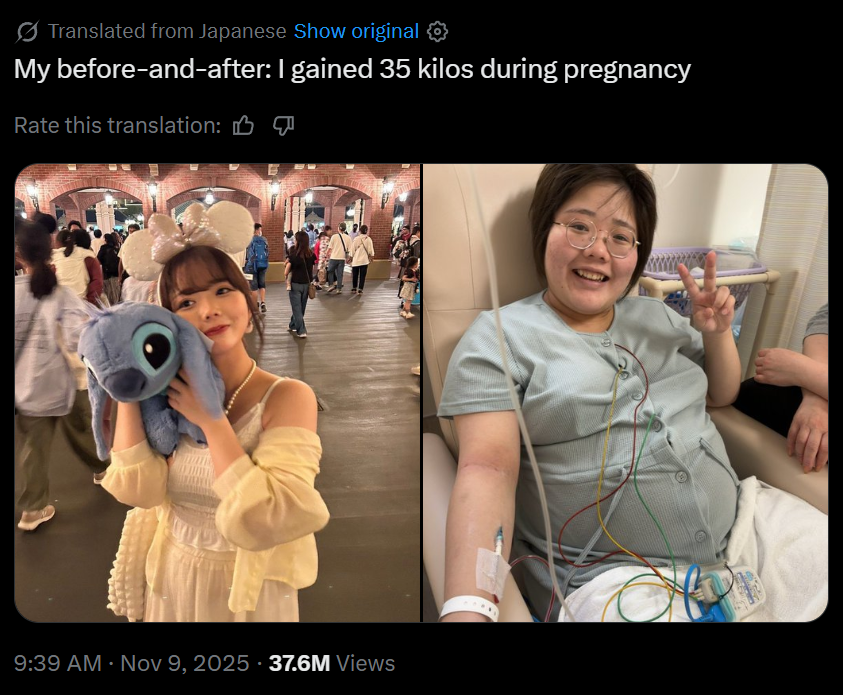Rate the translation with thumbs down
This screenshot has height=695, width=843.
(283, 126)
